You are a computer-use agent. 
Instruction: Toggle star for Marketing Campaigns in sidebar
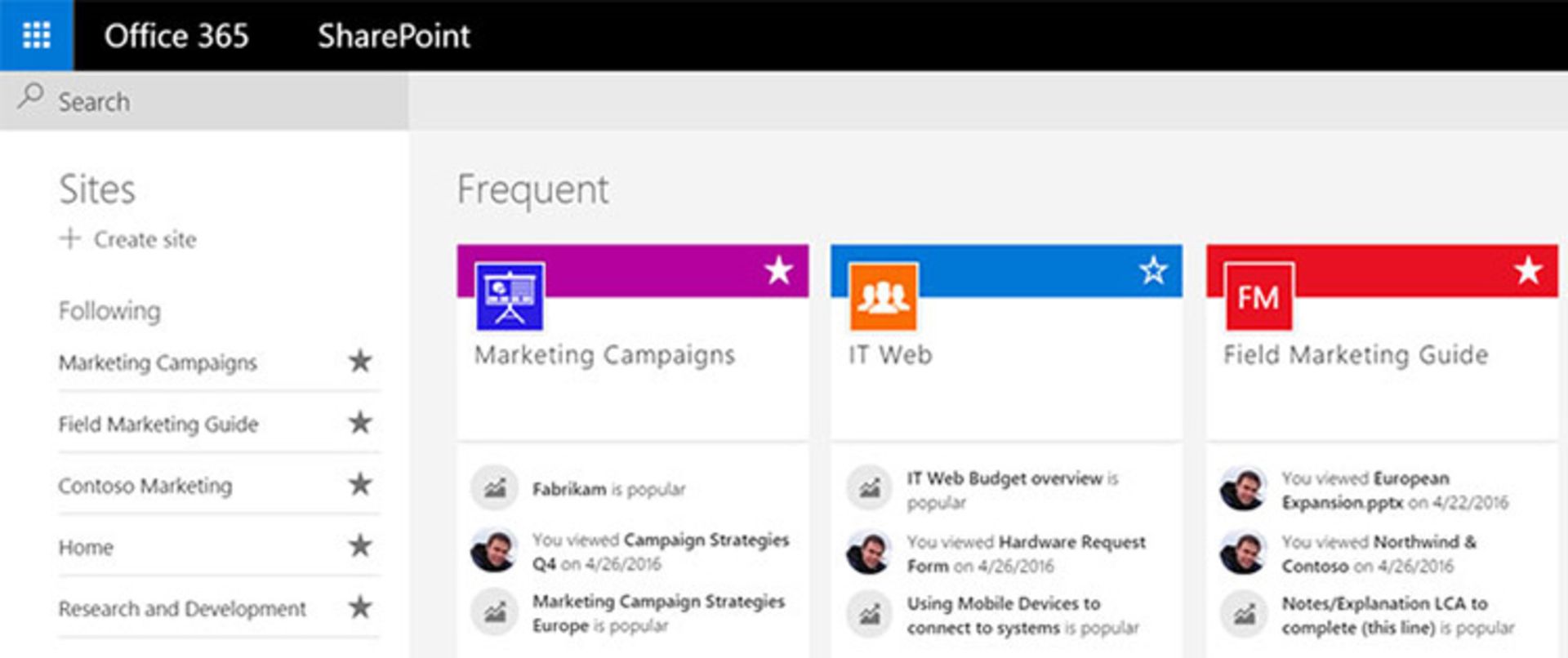pyautogui.click(x=360, y=361)
